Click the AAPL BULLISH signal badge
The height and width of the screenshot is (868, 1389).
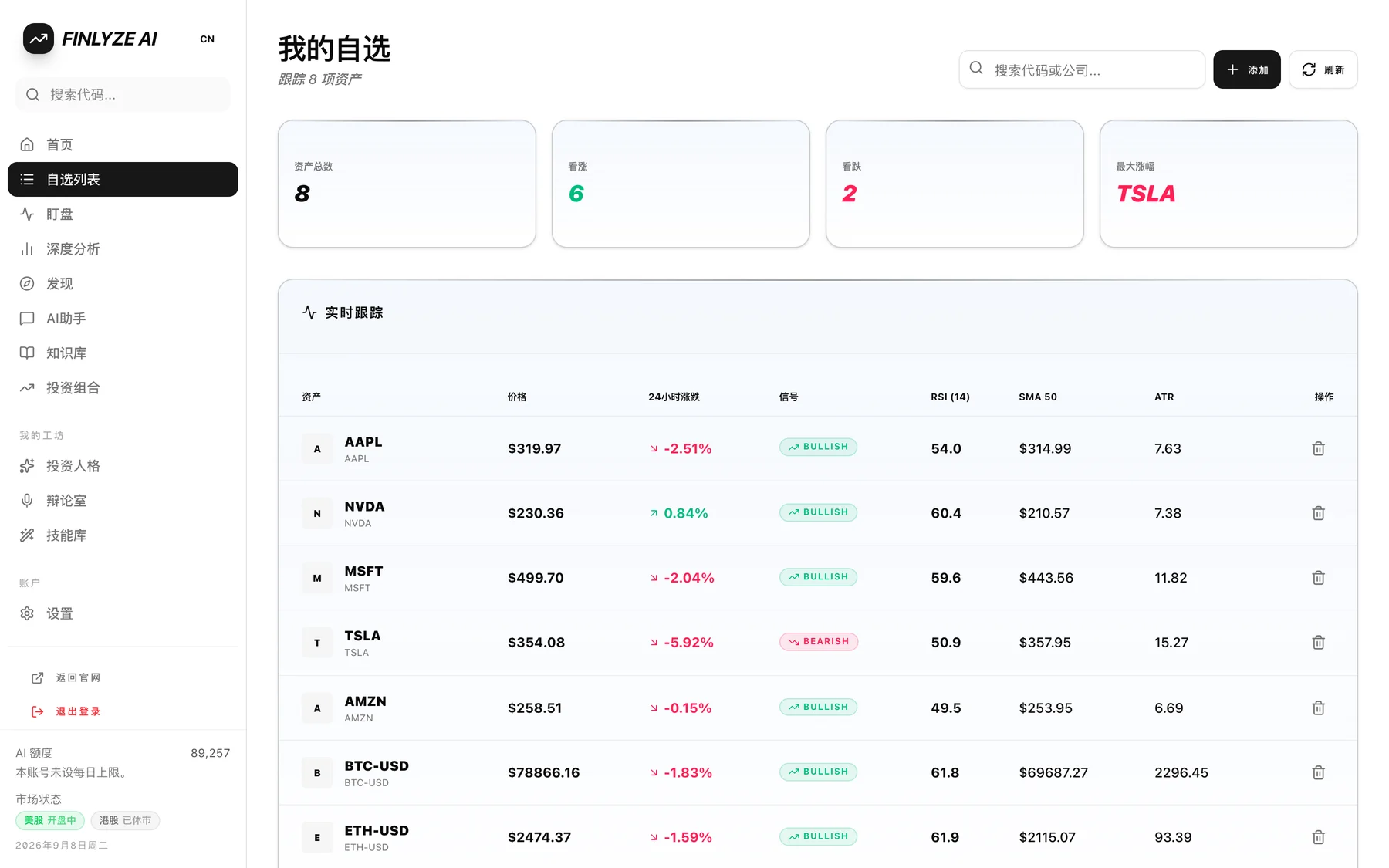818,447
